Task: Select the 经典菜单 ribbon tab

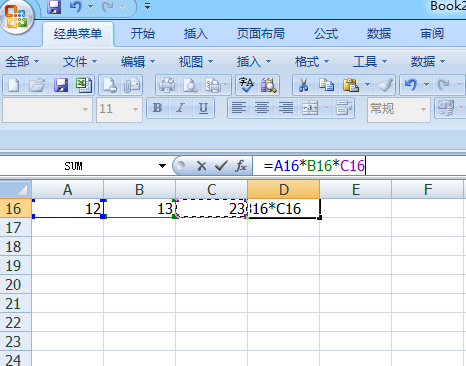Action: [x=78, y=34]
